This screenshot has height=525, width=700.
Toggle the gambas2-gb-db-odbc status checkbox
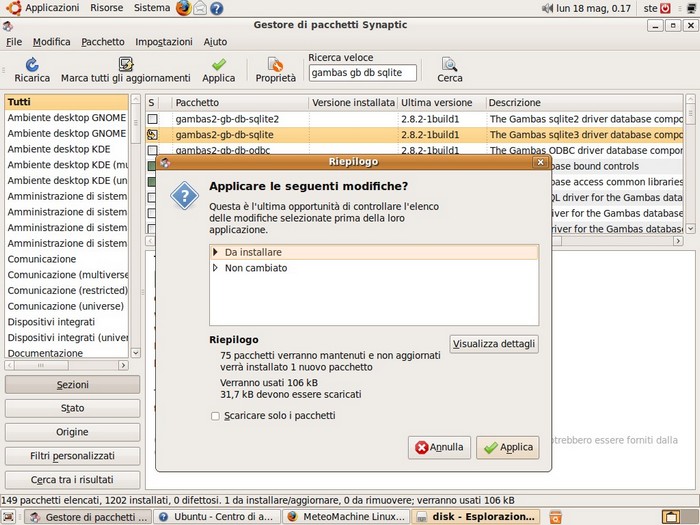[153, 150]
